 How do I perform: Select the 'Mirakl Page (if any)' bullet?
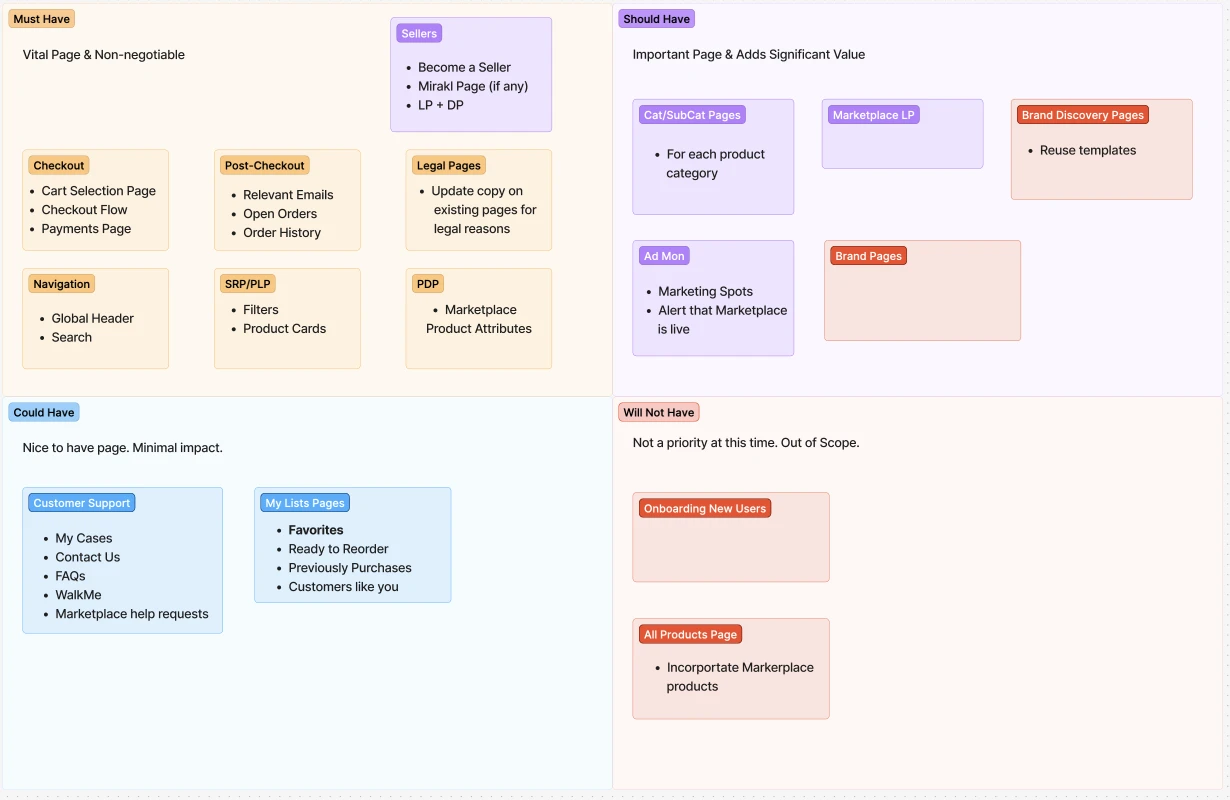473,86
